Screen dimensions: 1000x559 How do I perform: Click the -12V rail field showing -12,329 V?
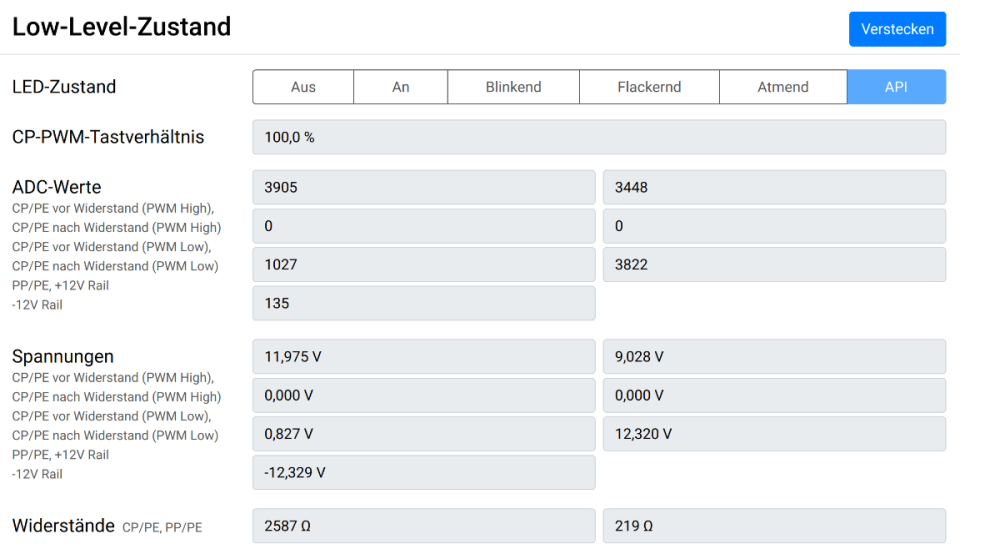click(423, 472)
